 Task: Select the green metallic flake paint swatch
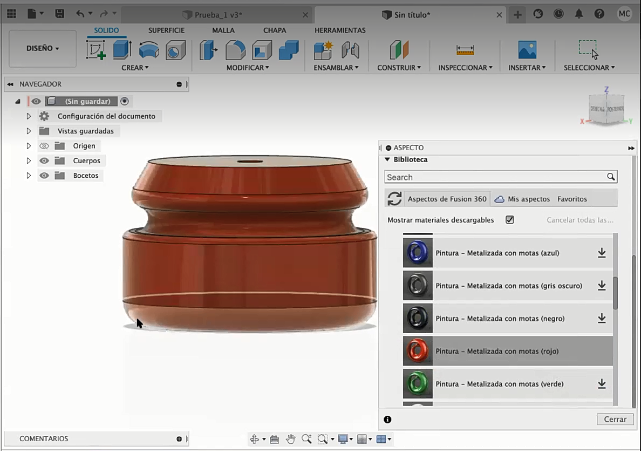click(418, 384)
